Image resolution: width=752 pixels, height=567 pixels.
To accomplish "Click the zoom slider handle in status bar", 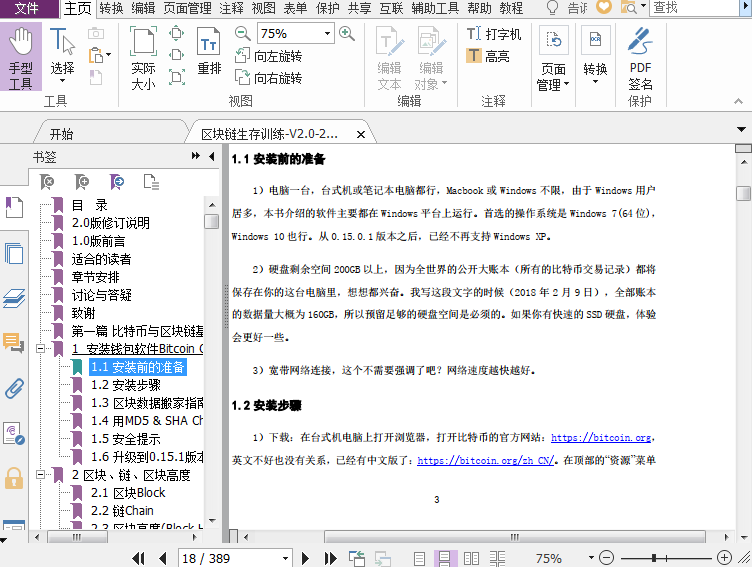I will (654, 558).
